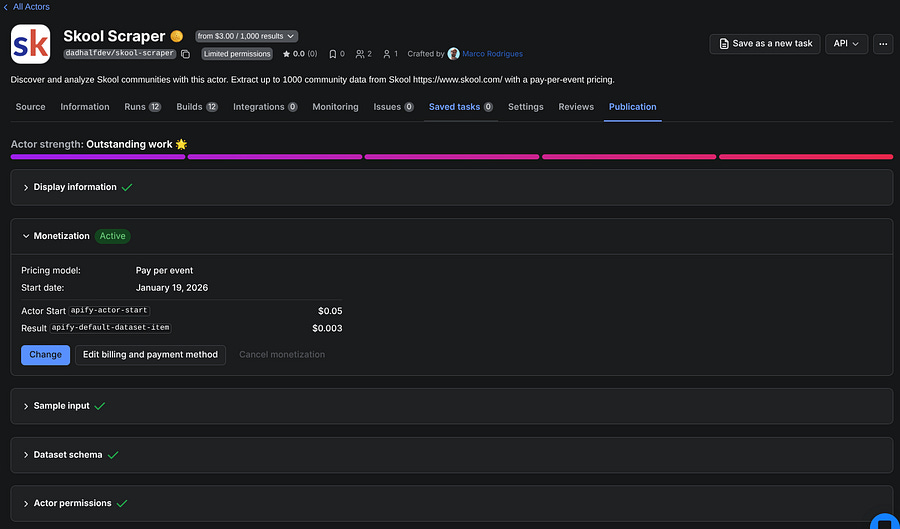900x529 pixels.
Task: Click Save as a new task button
Action: pyautogui.click(x=765, y=44)
